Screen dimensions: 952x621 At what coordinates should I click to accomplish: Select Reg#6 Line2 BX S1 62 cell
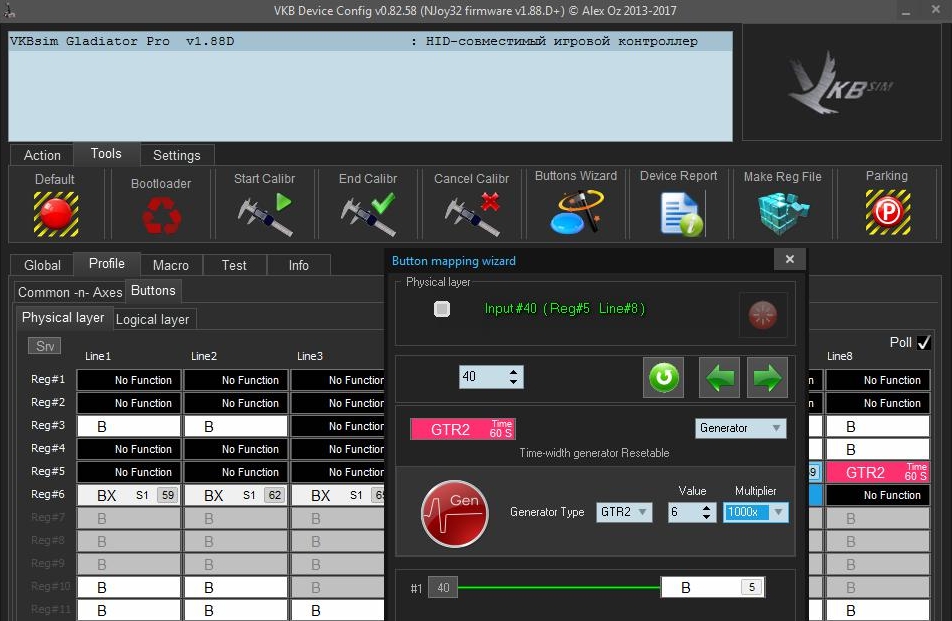pyautogui.click(x=236, y=495)
